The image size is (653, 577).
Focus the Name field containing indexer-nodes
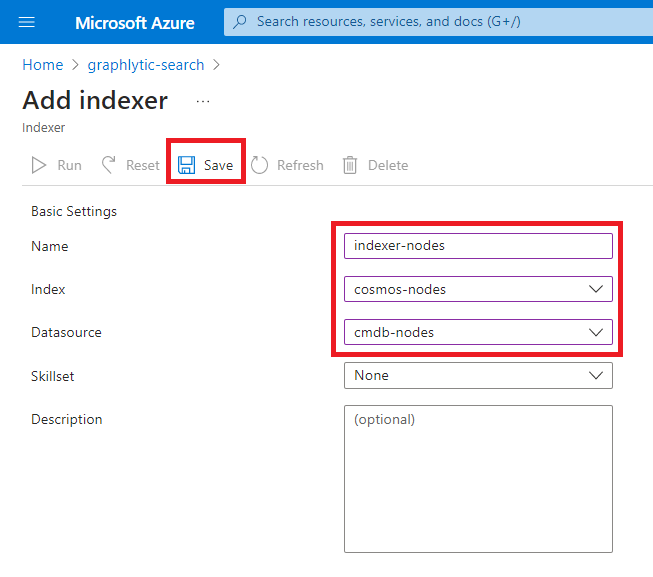(477, 246)
